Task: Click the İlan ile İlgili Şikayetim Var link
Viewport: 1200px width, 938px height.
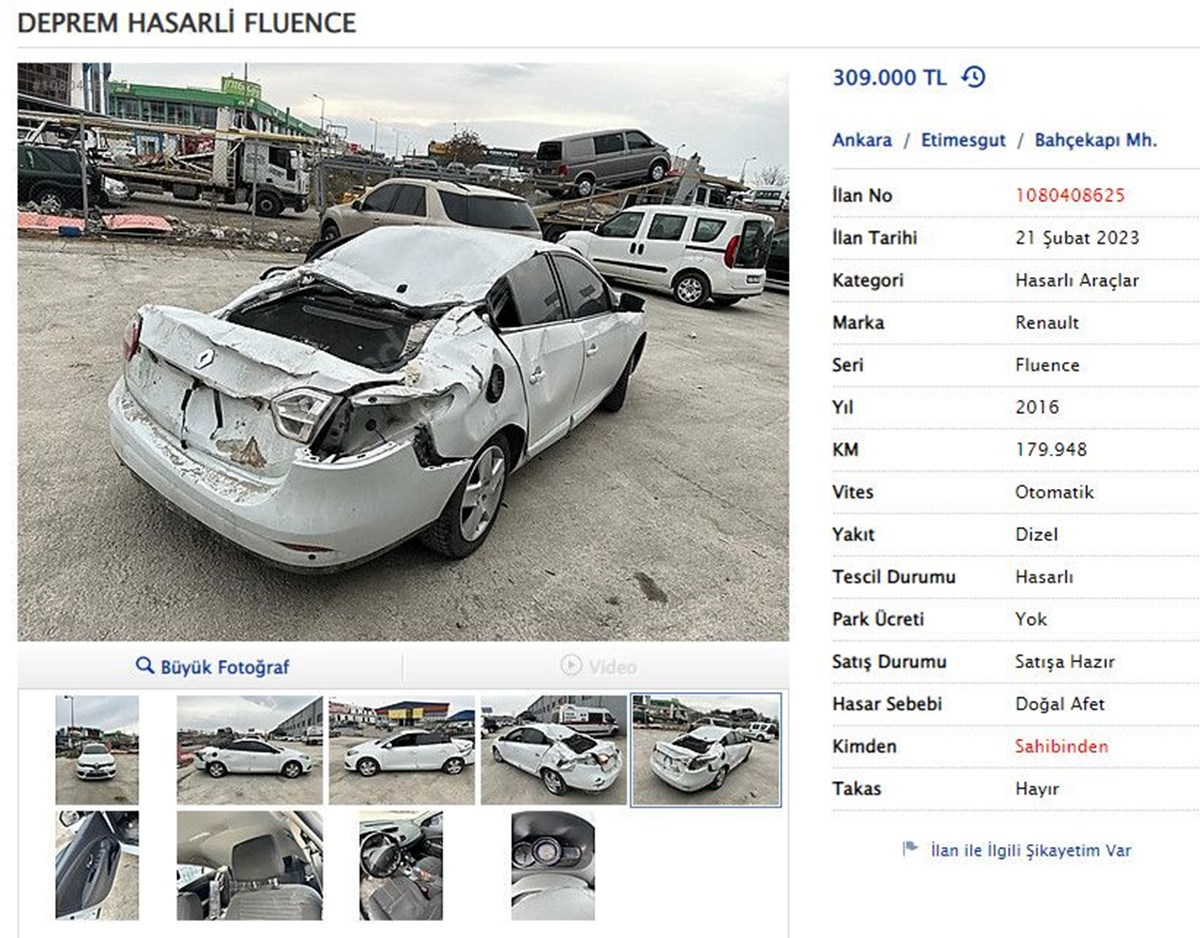Action: point(1031,851)
